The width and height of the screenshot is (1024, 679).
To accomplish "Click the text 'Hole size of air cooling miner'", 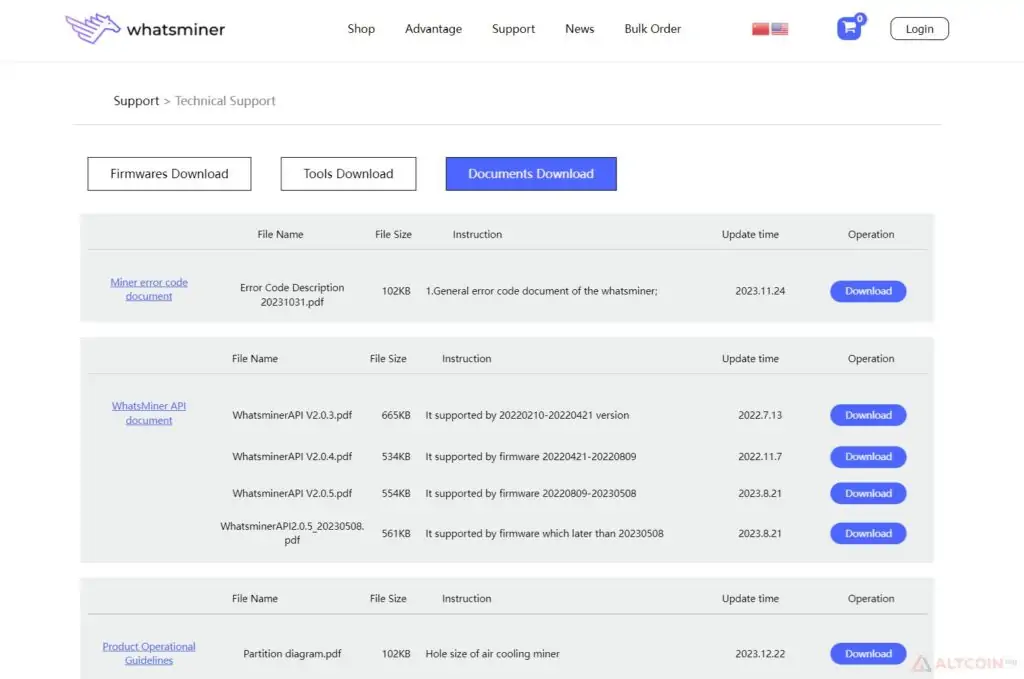I will pos(492,654).
